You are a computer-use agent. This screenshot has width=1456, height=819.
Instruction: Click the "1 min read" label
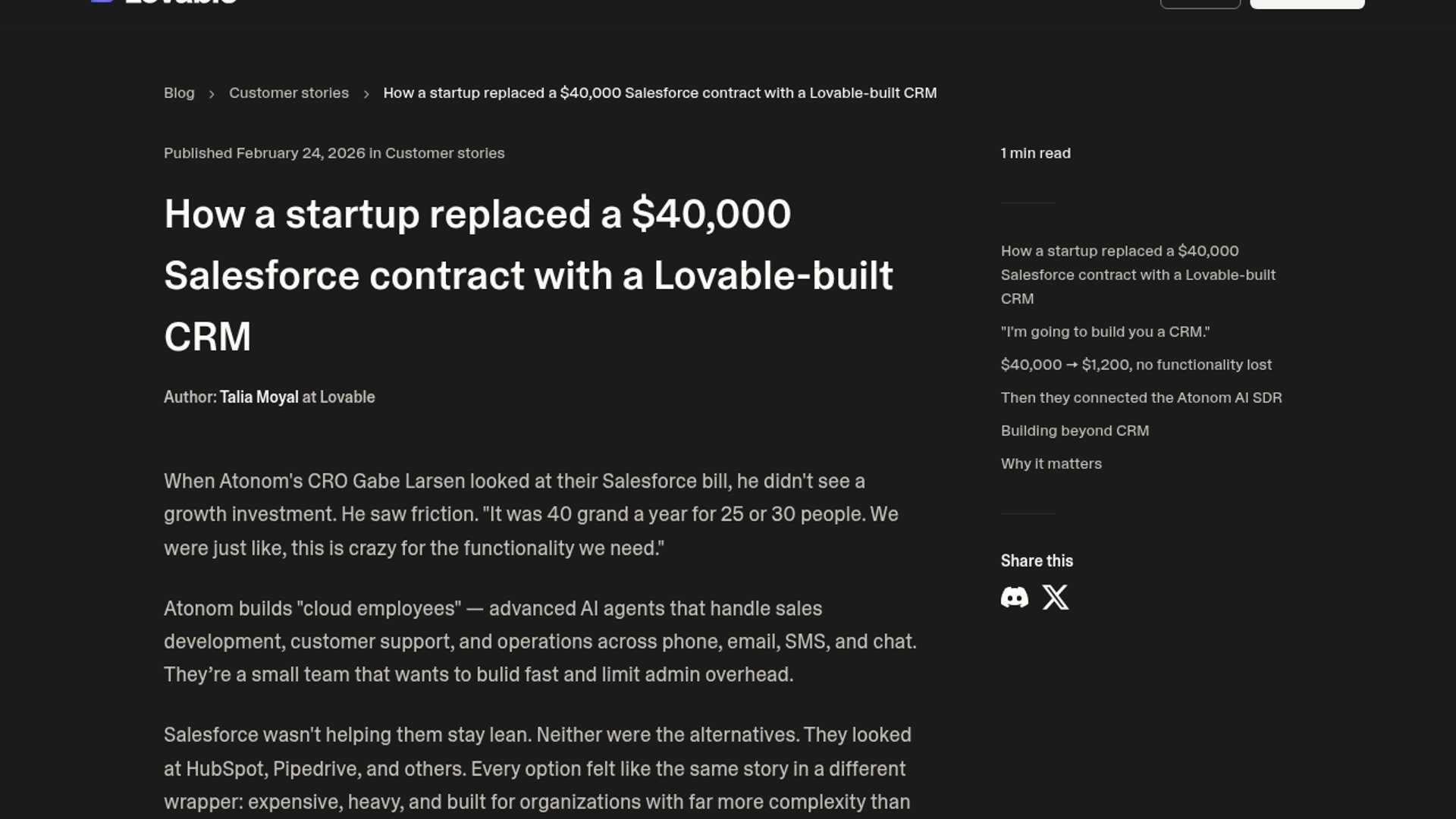tap(1035, 153)
